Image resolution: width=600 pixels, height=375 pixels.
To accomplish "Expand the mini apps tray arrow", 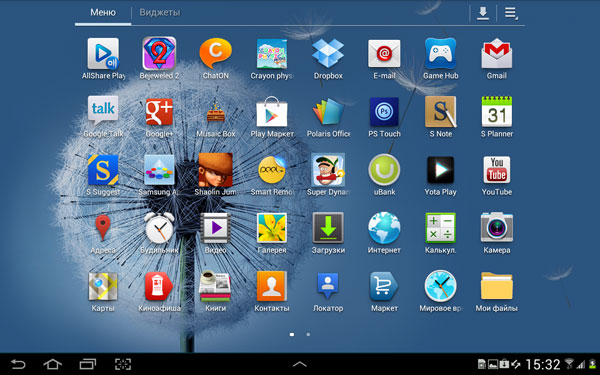I will [300, 364].
